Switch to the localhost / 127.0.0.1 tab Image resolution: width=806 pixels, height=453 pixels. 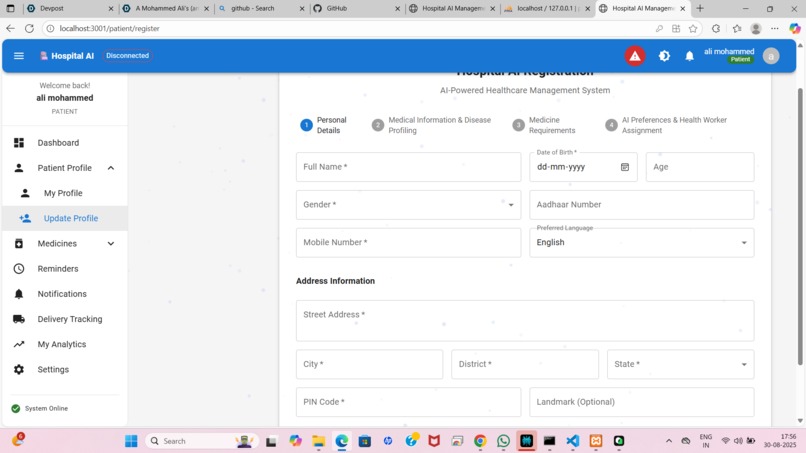pos(547,8)
